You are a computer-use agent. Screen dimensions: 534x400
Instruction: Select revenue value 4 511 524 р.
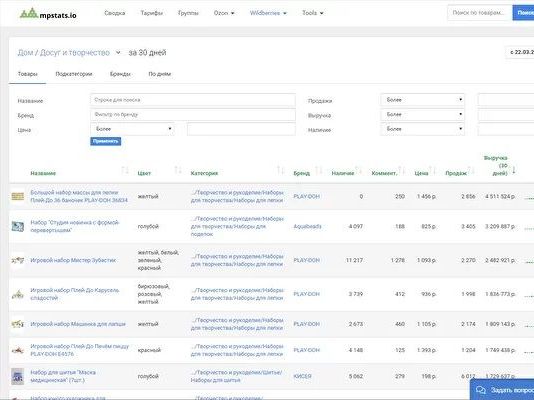tap(500, 196)
